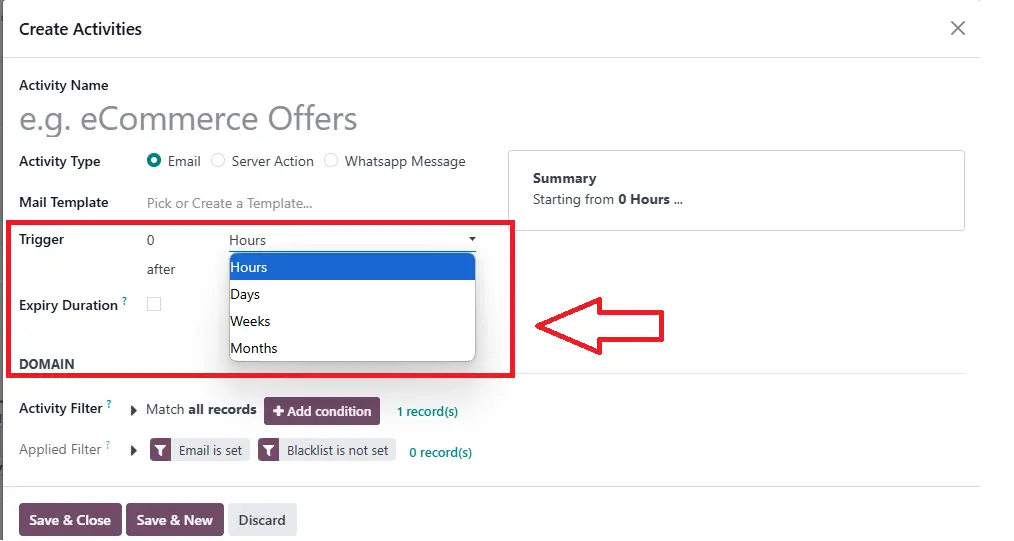This screenshot has height=541, width=1014.
Task: Open the 1 record(s) link
Action: tap(427, 412)
